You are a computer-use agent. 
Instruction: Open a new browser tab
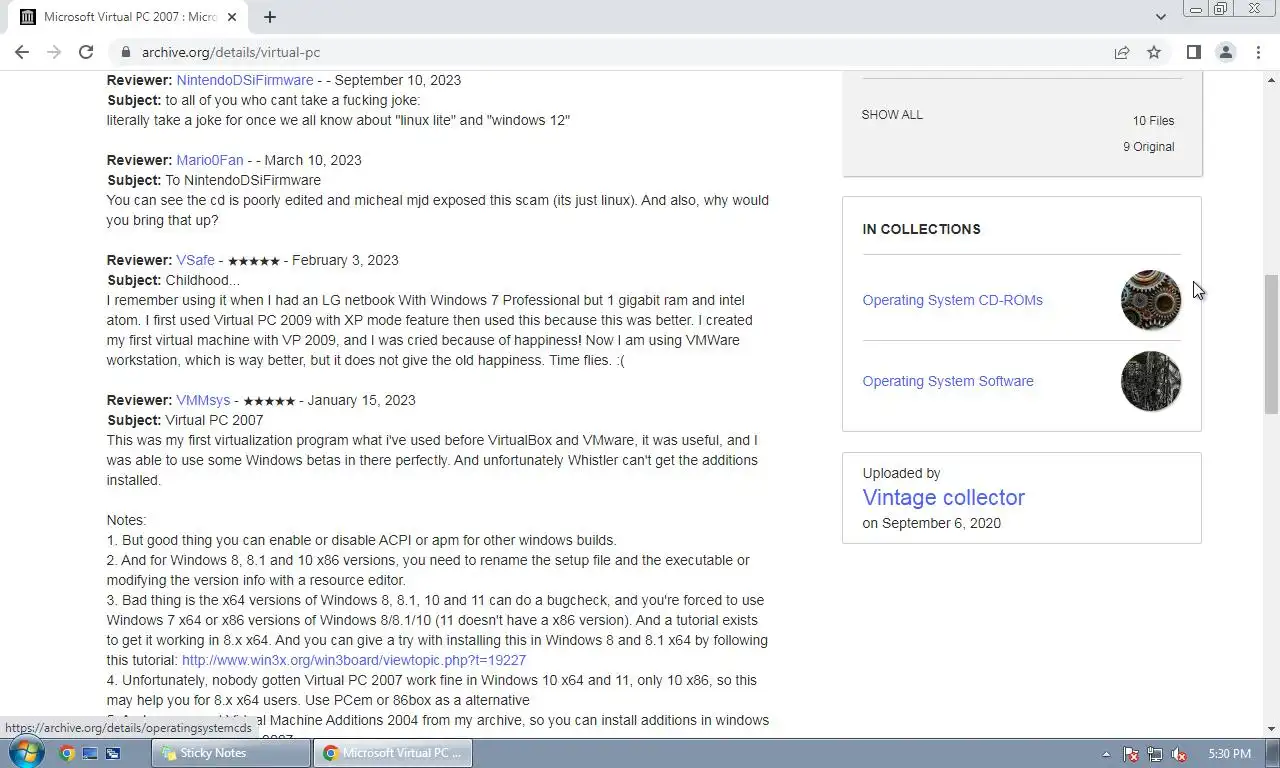coord(270,16)
